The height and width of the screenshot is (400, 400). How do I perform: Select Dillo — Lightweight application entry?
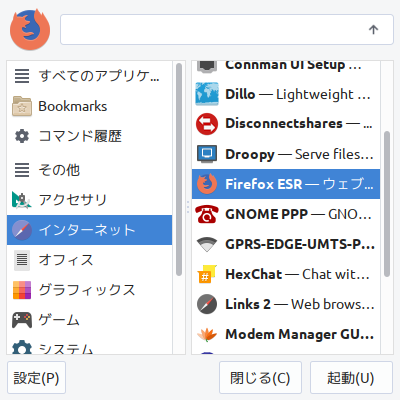286,94
